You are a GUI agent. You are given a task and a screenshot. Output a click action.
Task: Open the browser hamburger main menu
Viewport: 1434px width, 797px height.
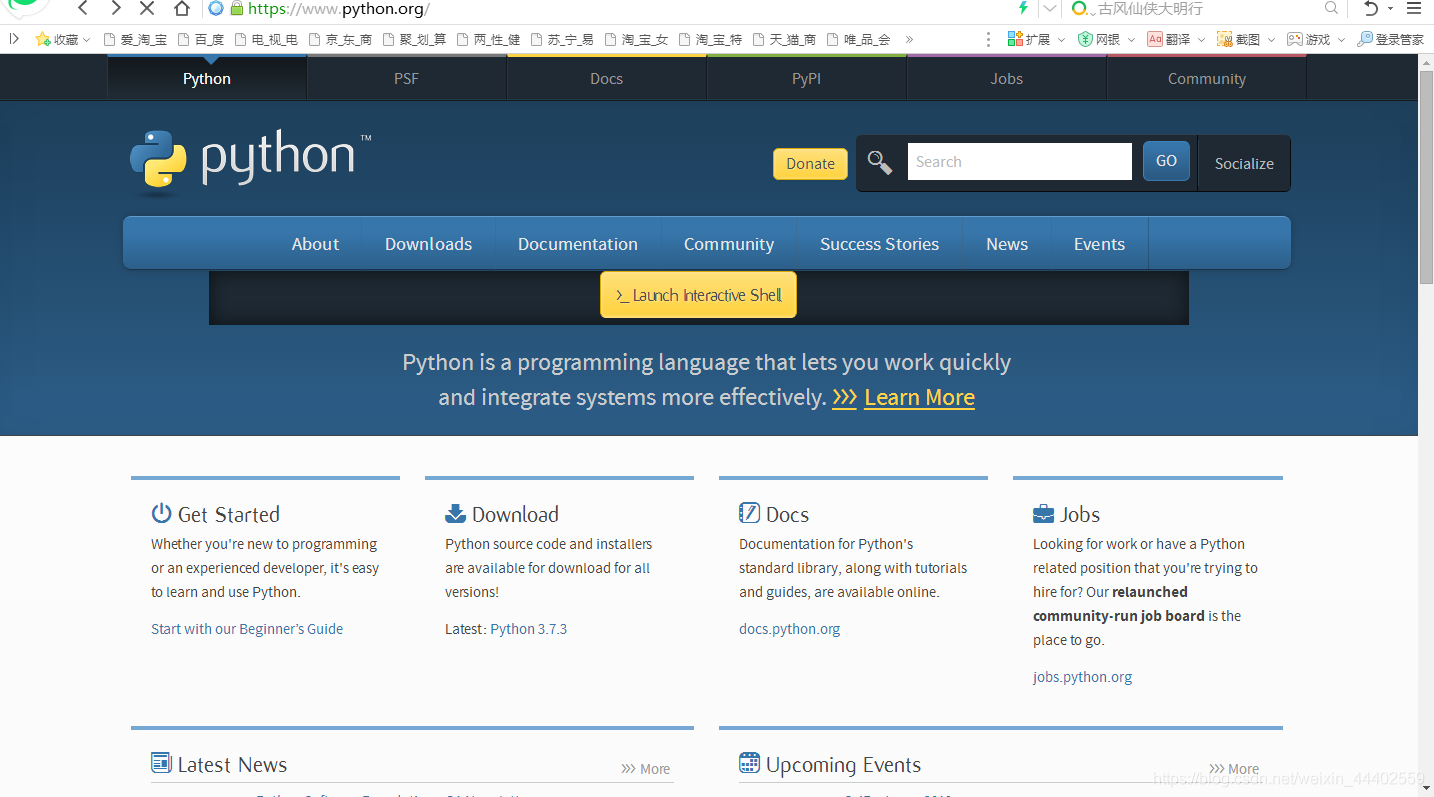point(1413,8)
